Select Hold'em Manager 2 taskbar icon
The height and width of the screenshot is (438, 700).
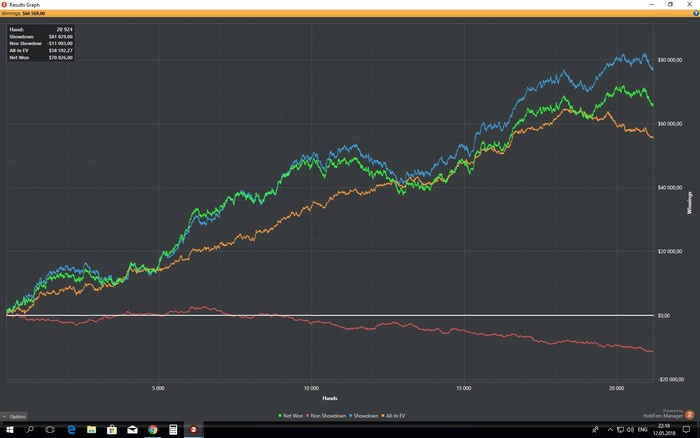pos(194,430)
